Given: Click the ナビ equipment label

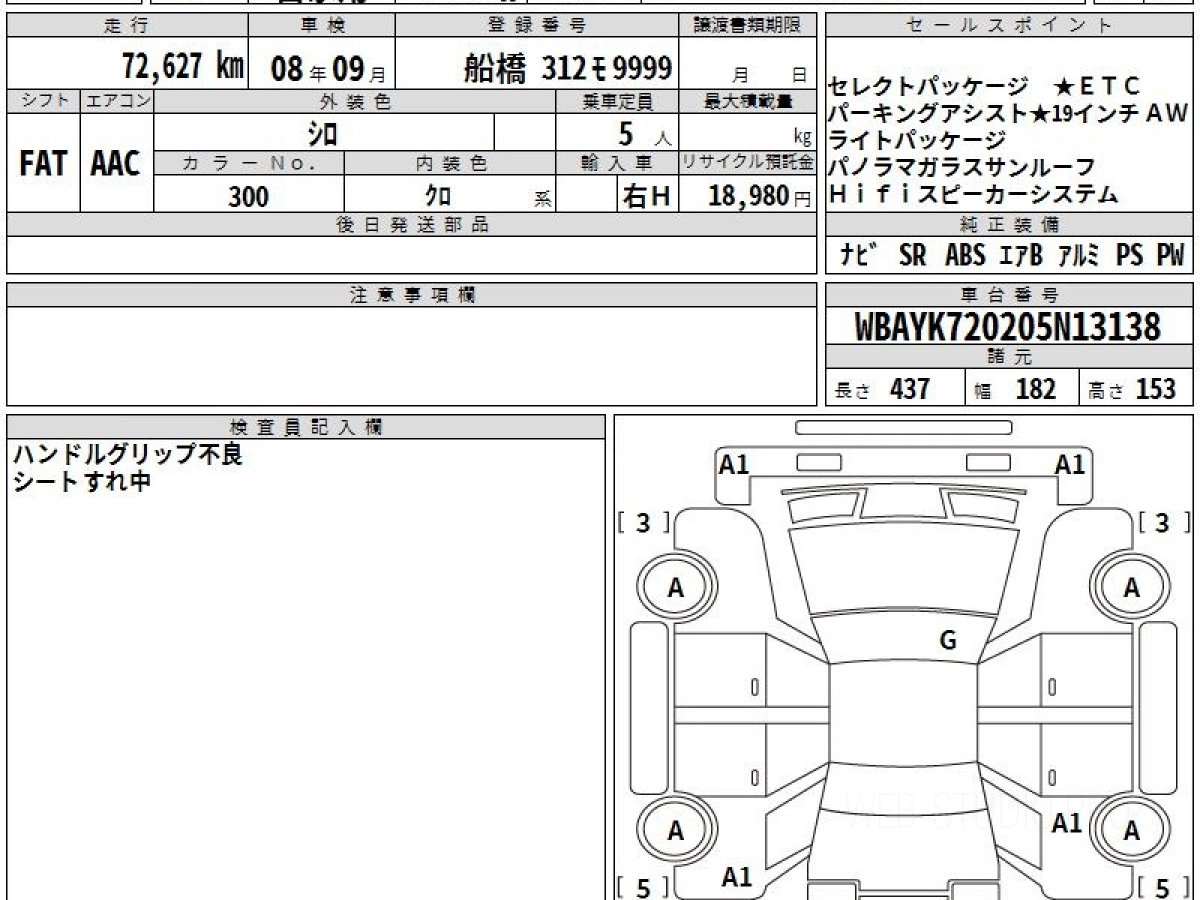Looking at the screenshot, I should coord(858,256).
